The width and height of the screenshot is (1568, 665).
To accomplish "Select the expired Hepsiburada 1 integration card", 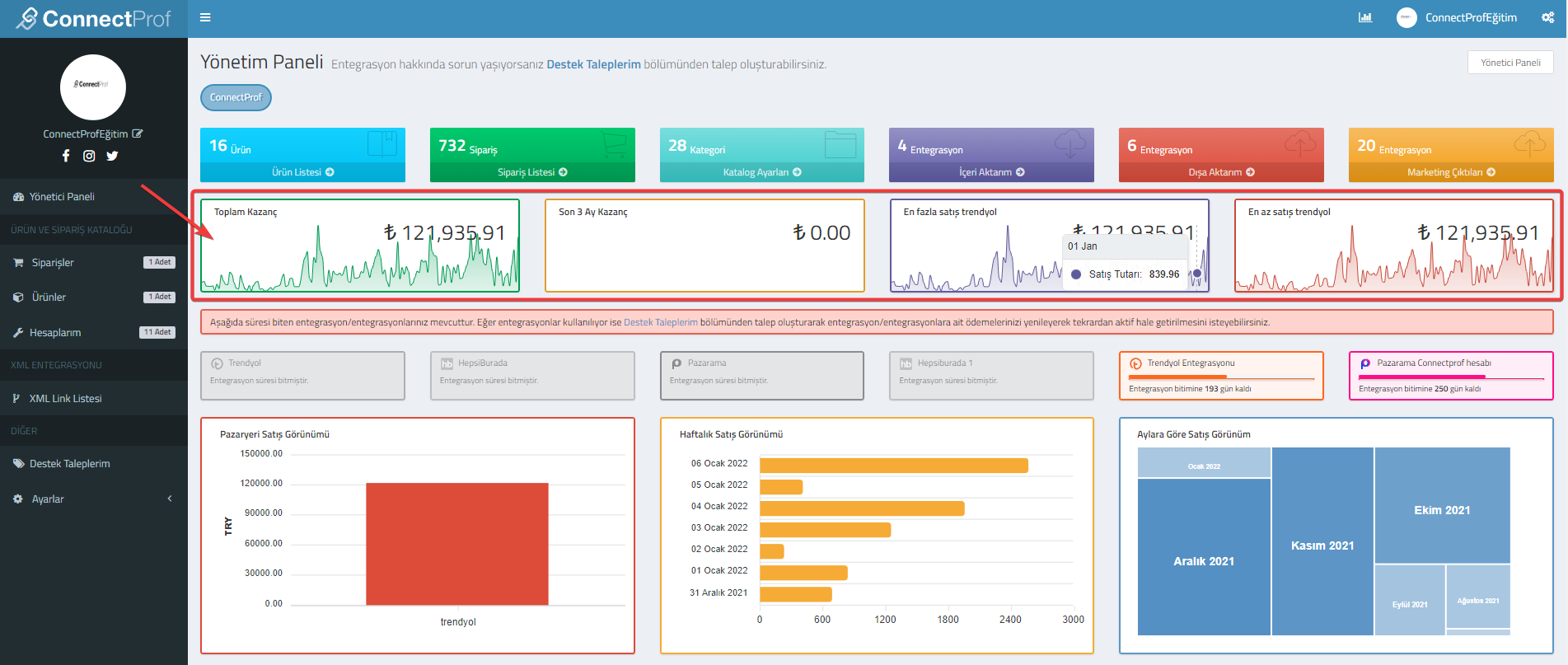I will click(991, 376).
